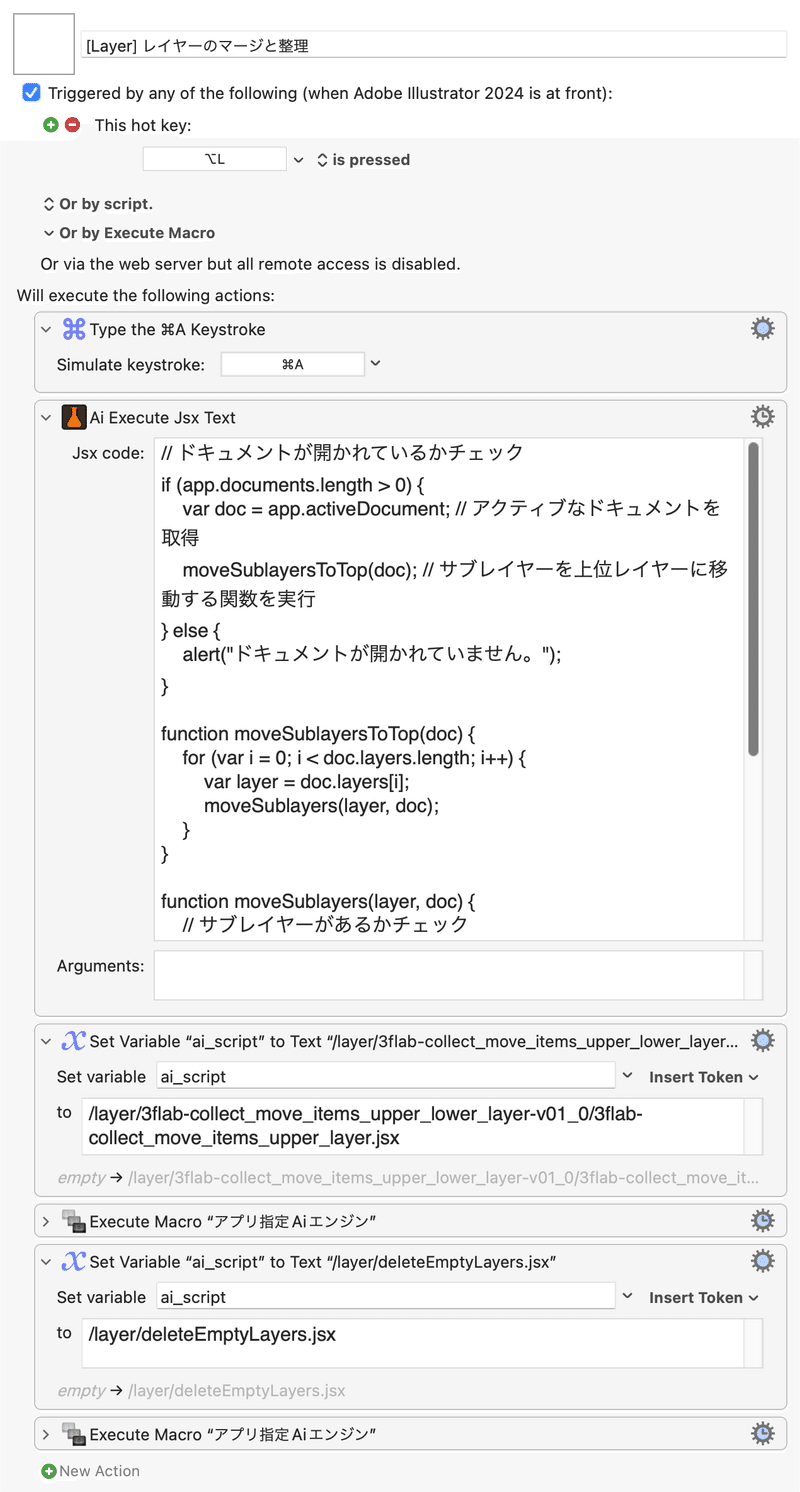The image size is (800, 1492).
Task: Click the orange flask Ai Execute Jsx icon
Action: tap(74, 417)
